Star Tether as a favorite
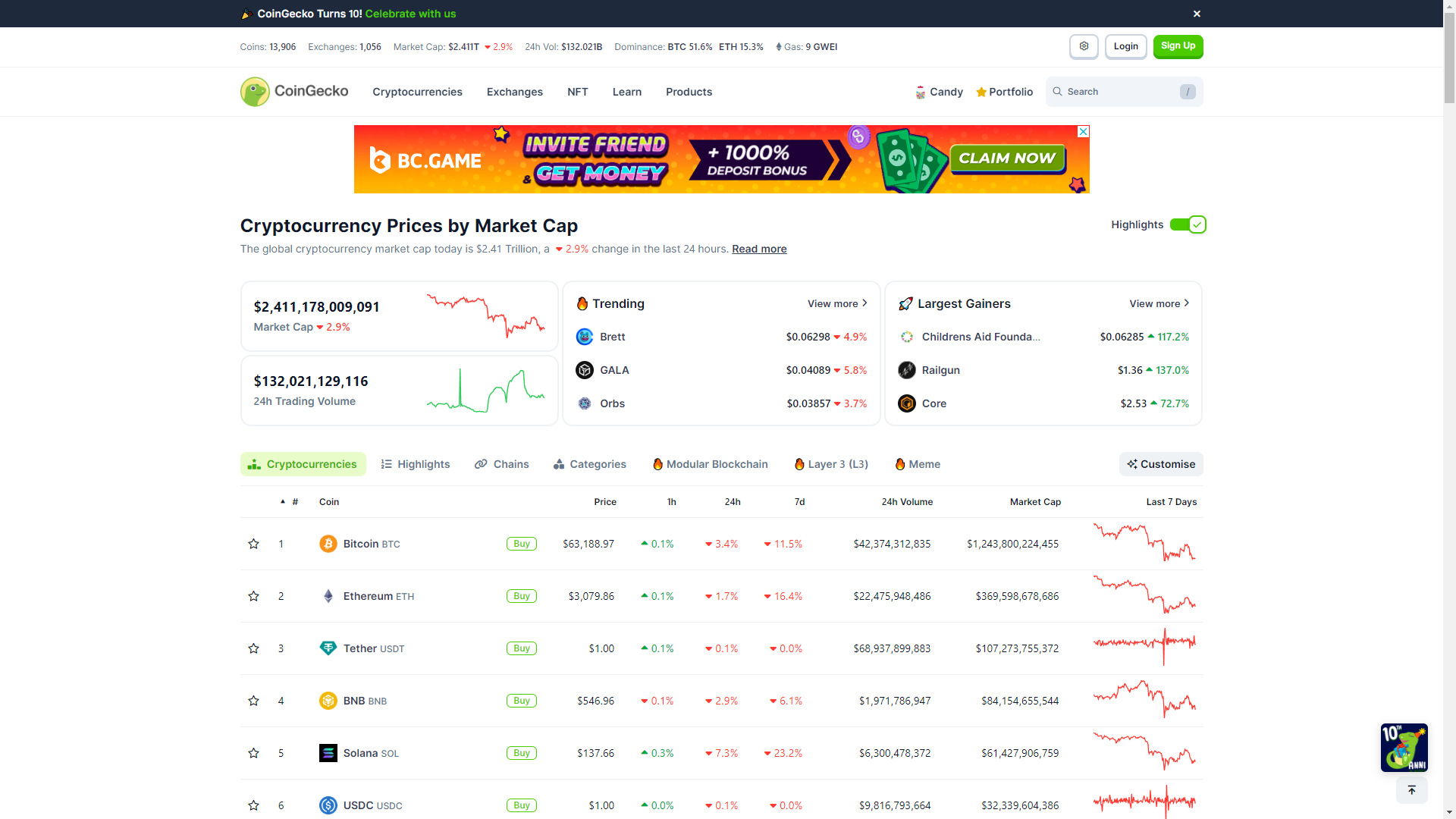1456x819 pixels. point(253,648)
